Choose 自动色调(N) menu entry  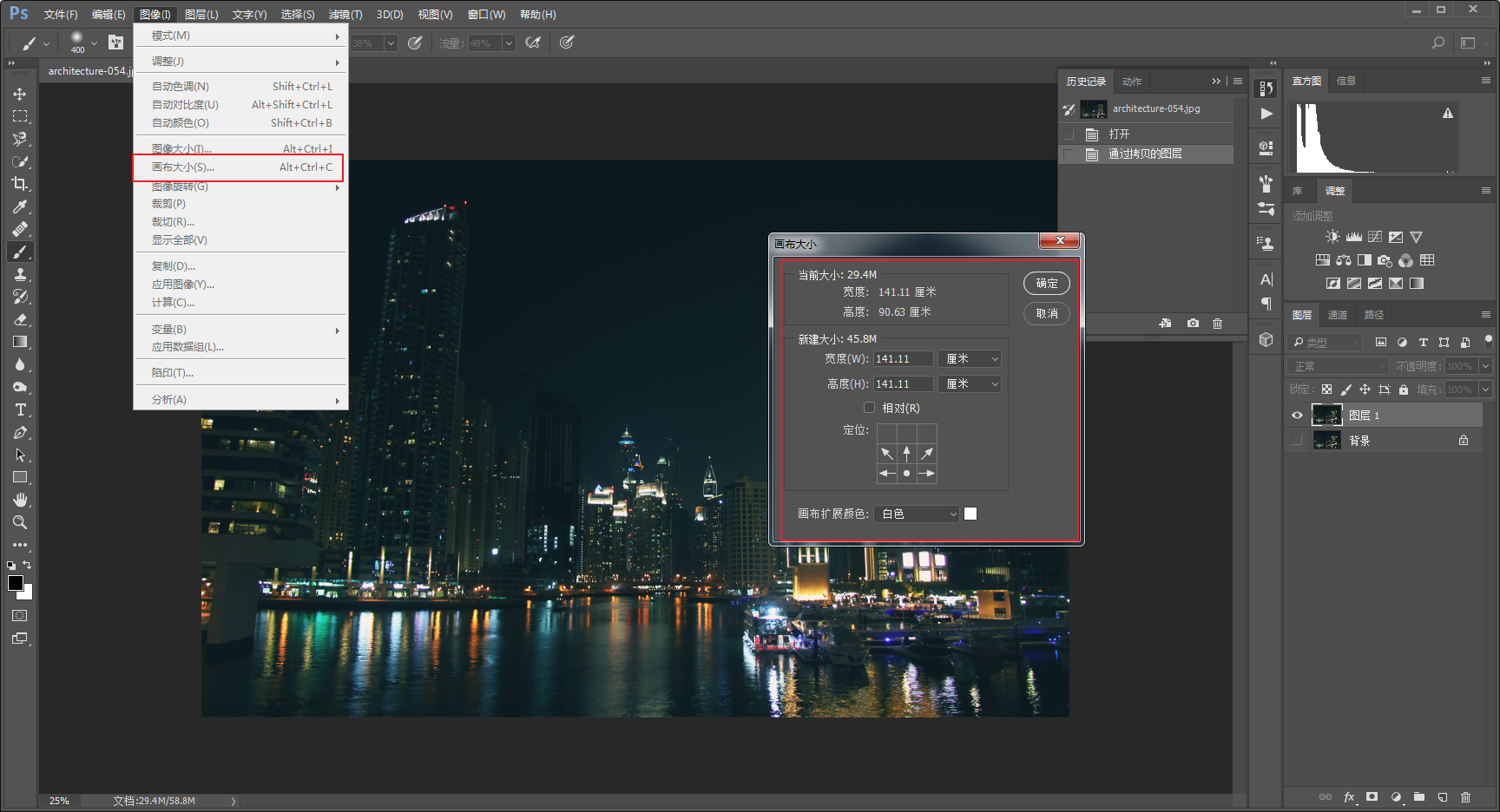[240, 87]
